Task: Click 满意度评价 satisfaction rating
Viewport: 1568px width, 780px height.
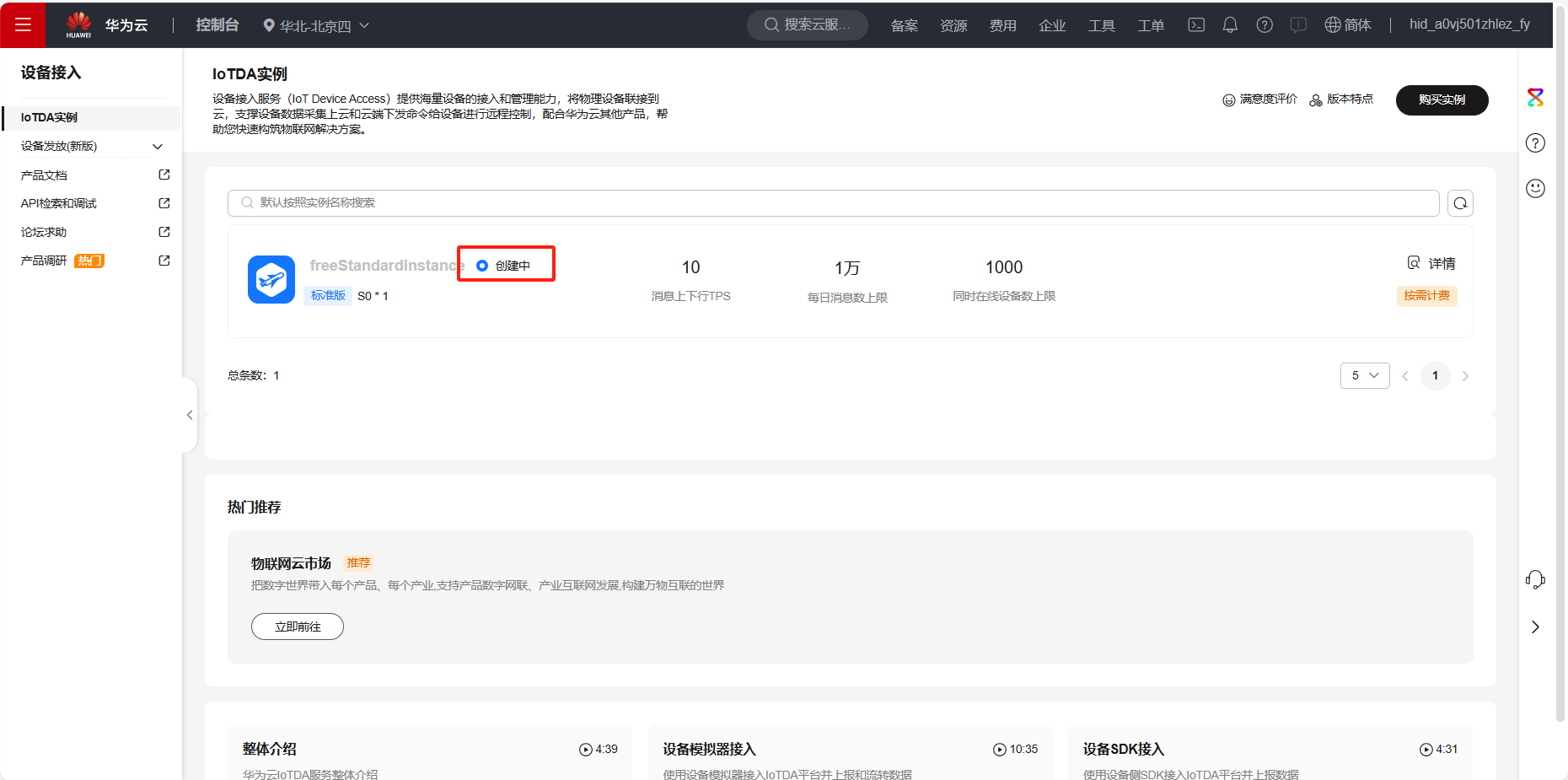Action: (x=1259, y=100)
